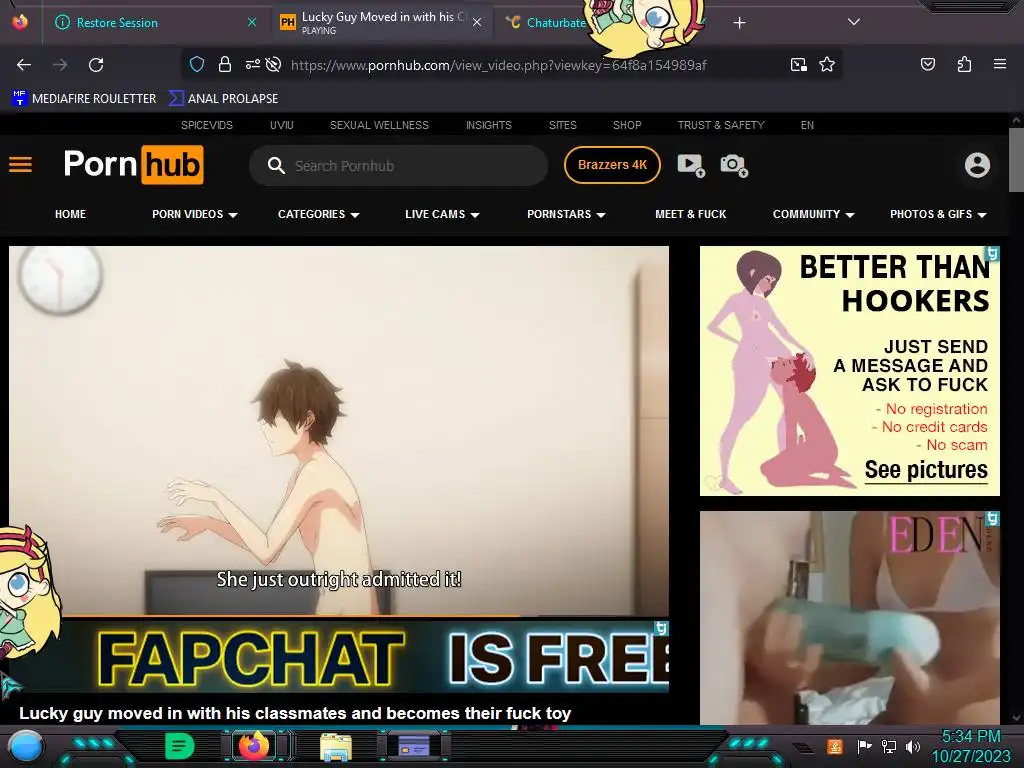The image size is (1024, 768).
Task: Open the Windows Start orb
Action: click(x=26, y=746)
